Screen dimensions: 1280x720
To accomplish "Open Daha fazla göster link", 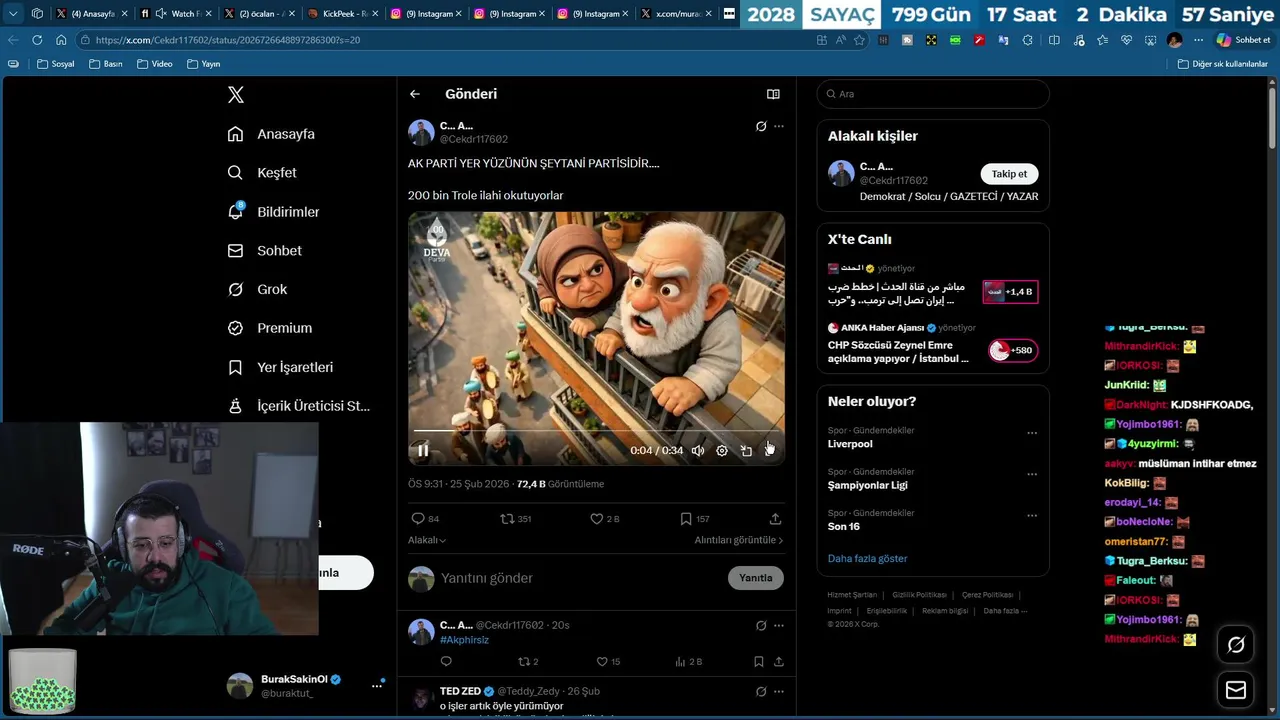I will tap(867, 558).
